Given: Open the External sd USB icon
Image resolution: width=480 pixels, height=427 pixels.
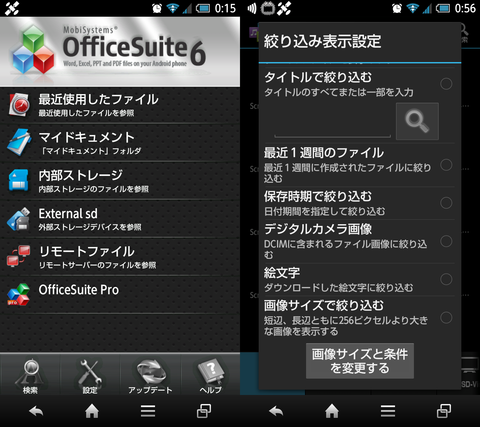Looking at the screenshot, I should coord(19,219).
